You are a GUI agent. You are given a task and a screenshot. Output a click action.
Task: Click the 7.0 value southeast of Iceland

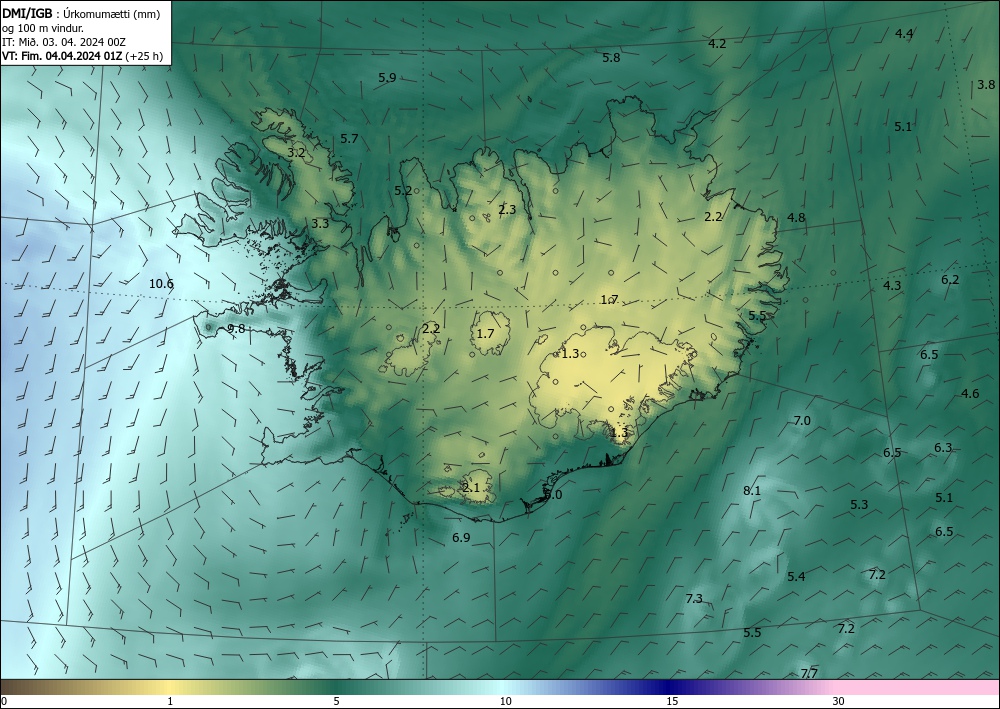tap(802, 420)
